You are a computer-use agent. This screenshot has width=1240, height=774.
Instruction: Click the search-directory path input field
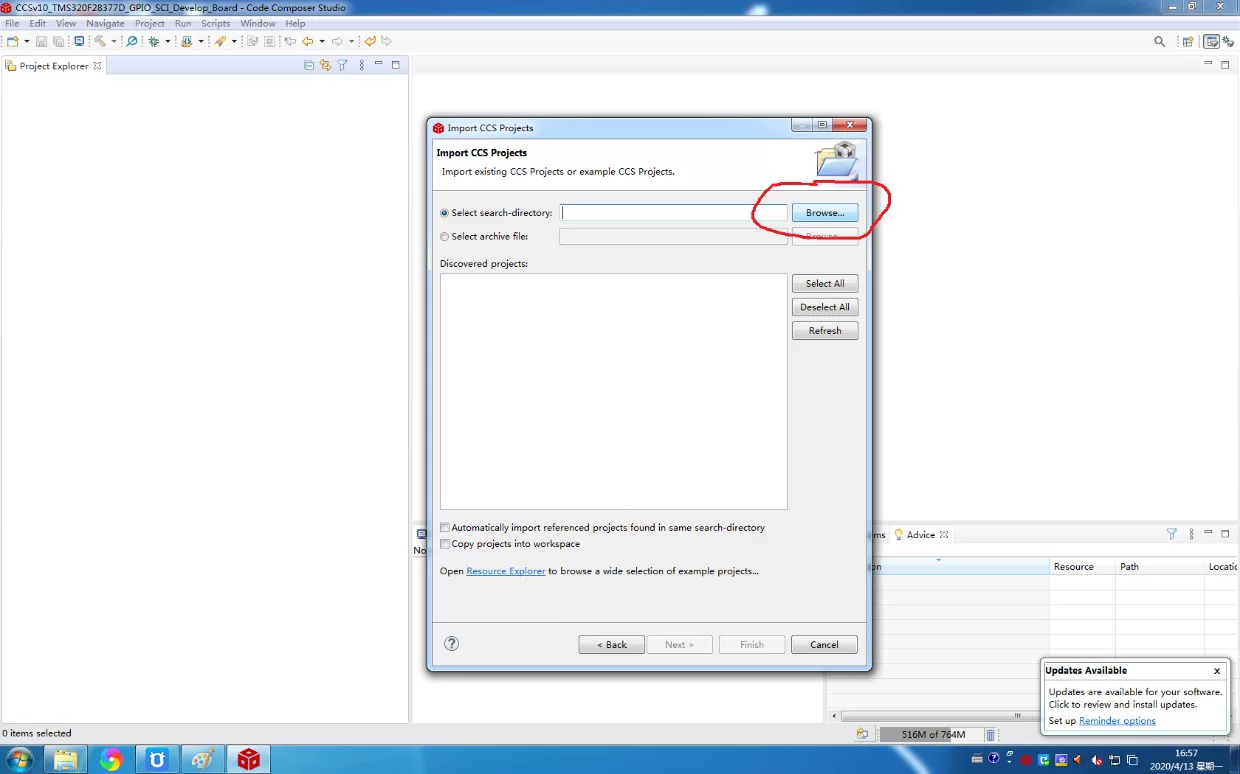point(673,213)
